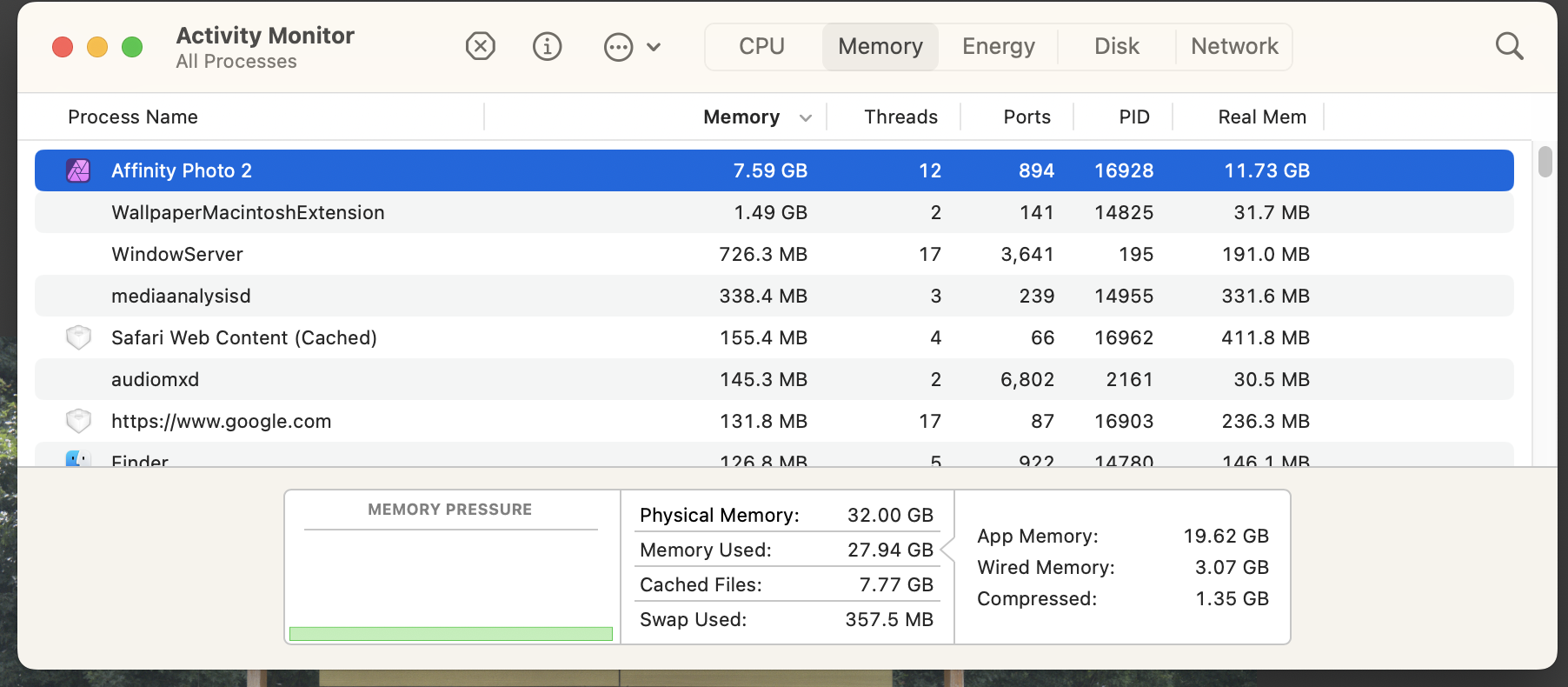Click PID 14955 cell
1568x687 pixels.
pos(1124,296)
